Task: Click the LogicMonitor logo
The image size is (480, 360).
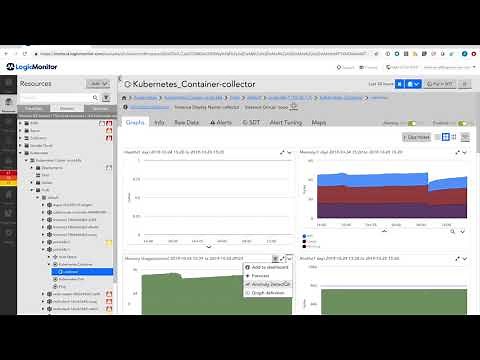Action: click(32, 67)
